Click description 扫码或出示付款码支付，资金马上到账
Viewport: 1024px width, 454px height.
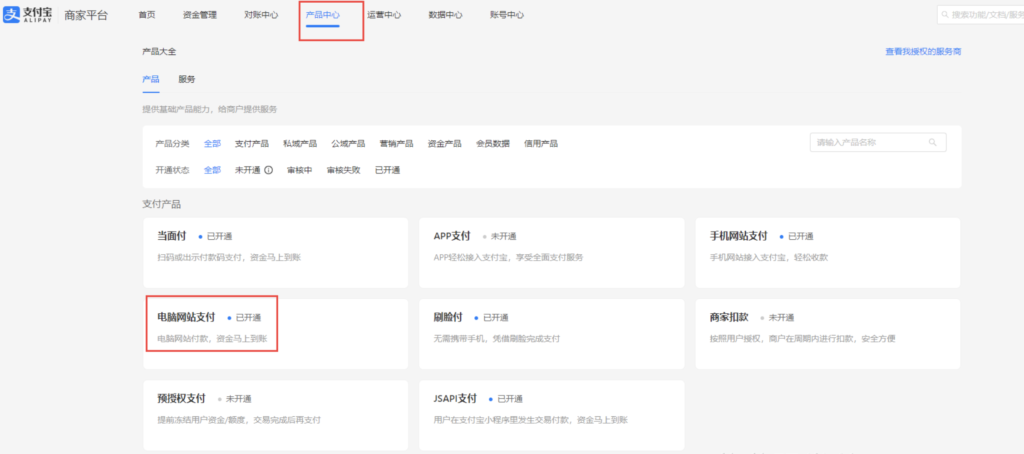point(229,257)
